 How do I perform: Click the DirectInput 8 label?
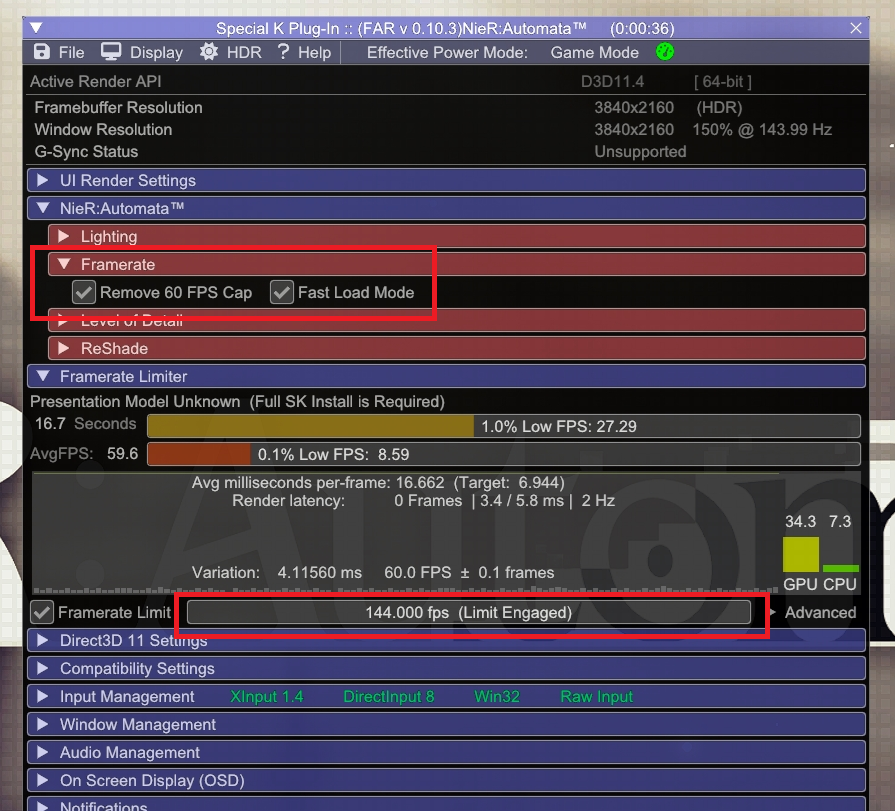389,697
